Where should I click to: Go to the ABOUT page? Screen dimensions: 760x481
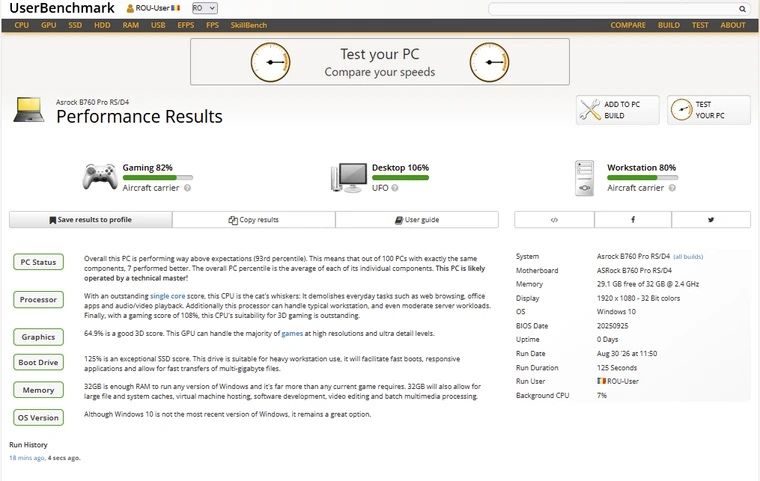point(733,25)
